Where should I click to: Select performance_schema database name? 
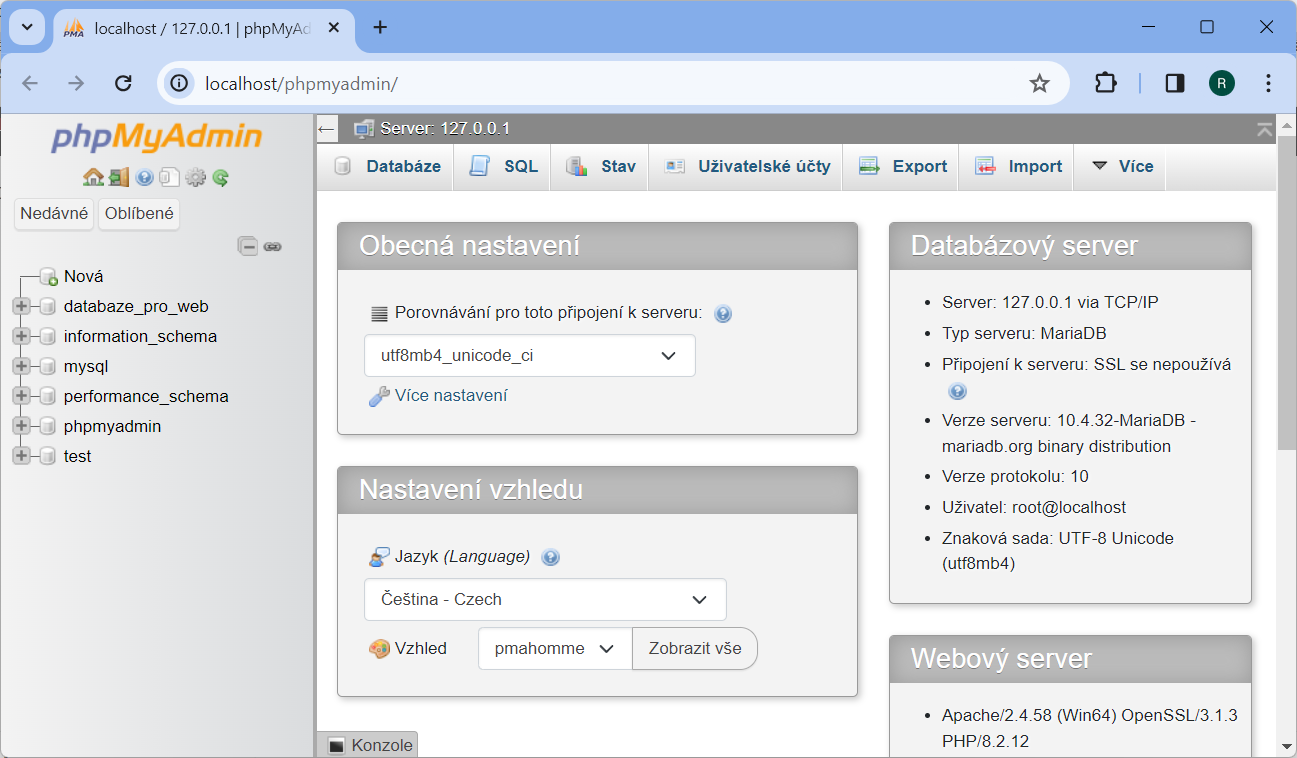pos(146,396)
